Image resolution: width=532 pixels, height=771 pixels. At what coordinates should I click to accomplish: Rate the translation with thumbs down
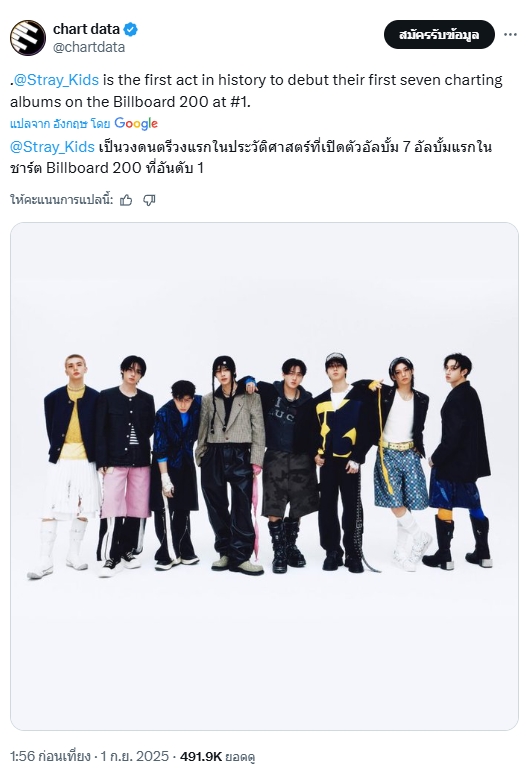[x=149, y=200]
